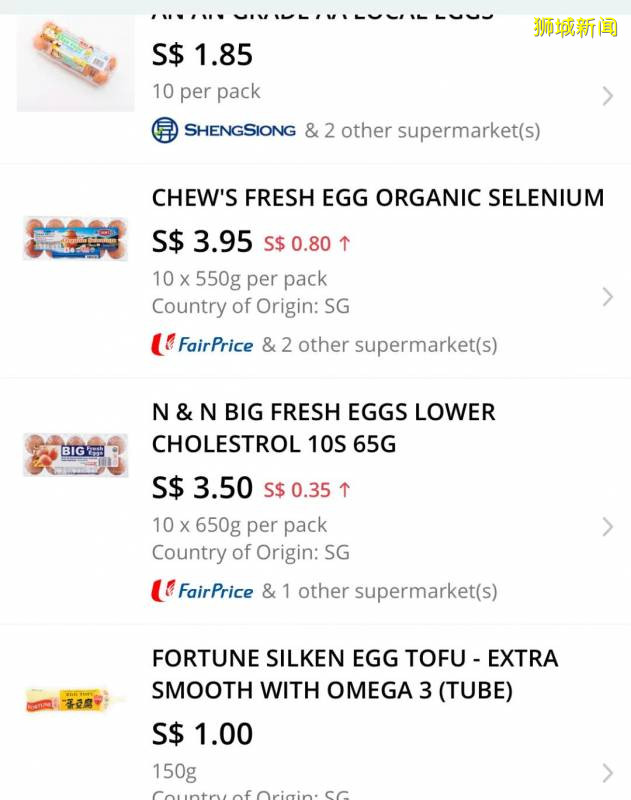Open the An An eggs product thumbnail
The height and width of the screenshot is (800, 631).
(75, 63)
